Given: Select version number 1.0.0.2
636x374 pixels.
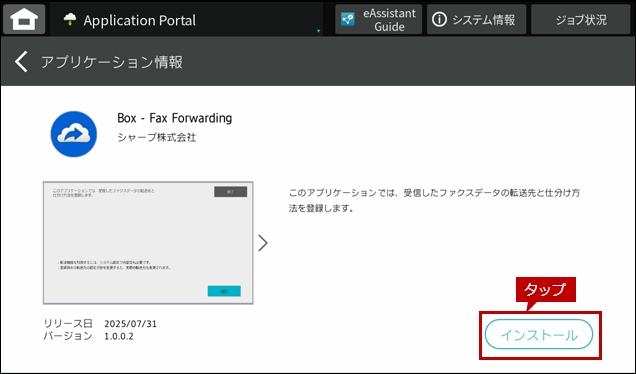Looking at the screenshot, I should pyautogui.click(x=118, y=336).
